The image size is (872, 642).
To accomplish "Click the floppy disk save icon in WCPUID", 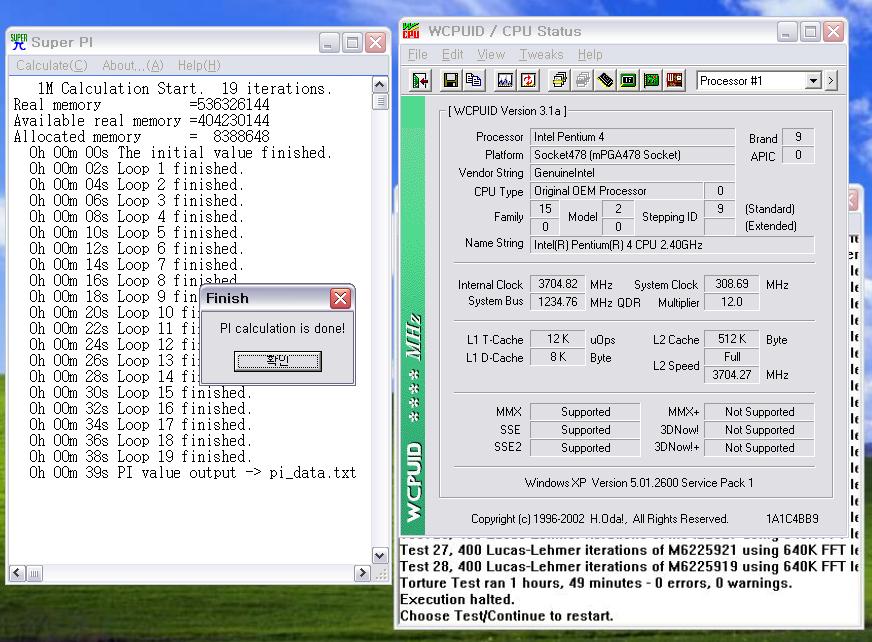I will [450, 81].
